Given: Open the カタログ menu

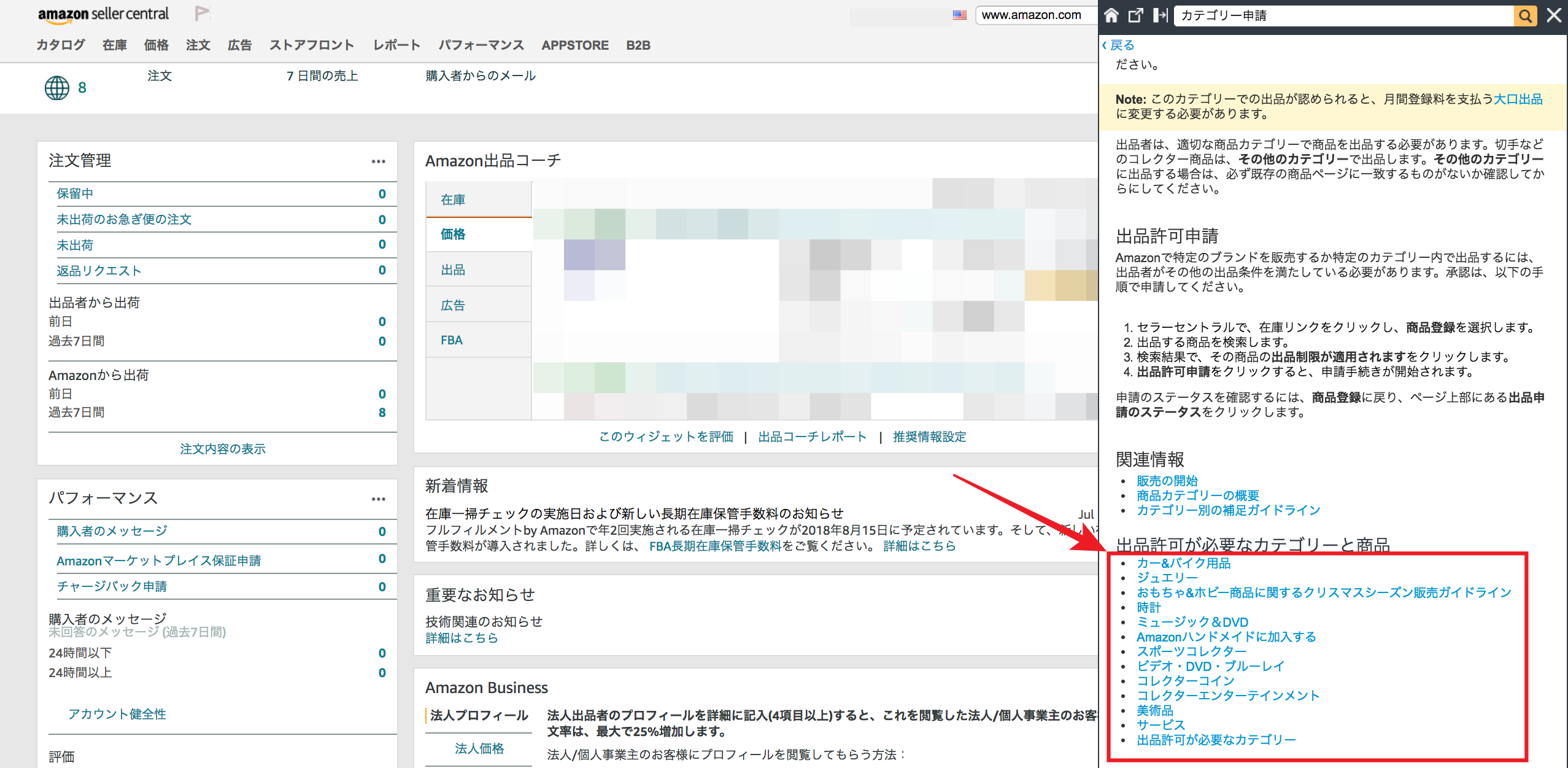Looking at the screenshot, I should [61, 45].
